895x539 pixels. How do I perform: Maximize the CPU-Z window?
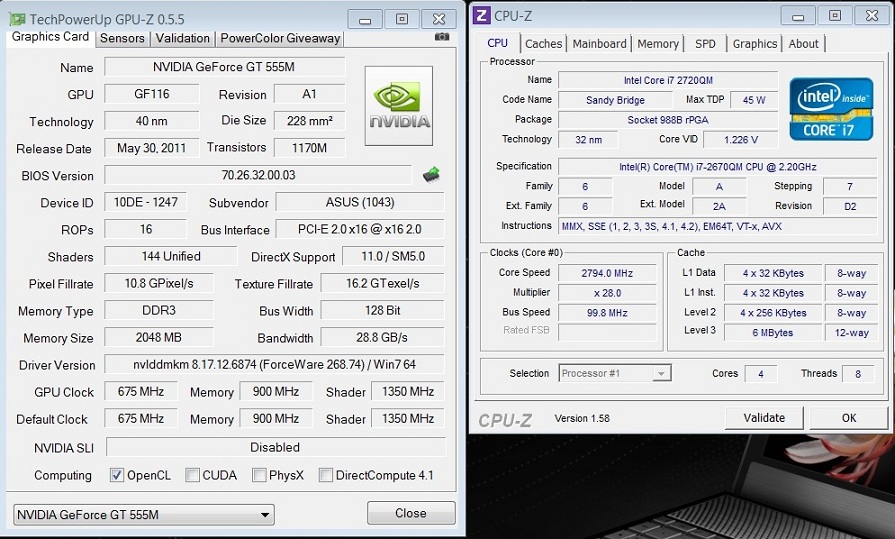[835, 16]
